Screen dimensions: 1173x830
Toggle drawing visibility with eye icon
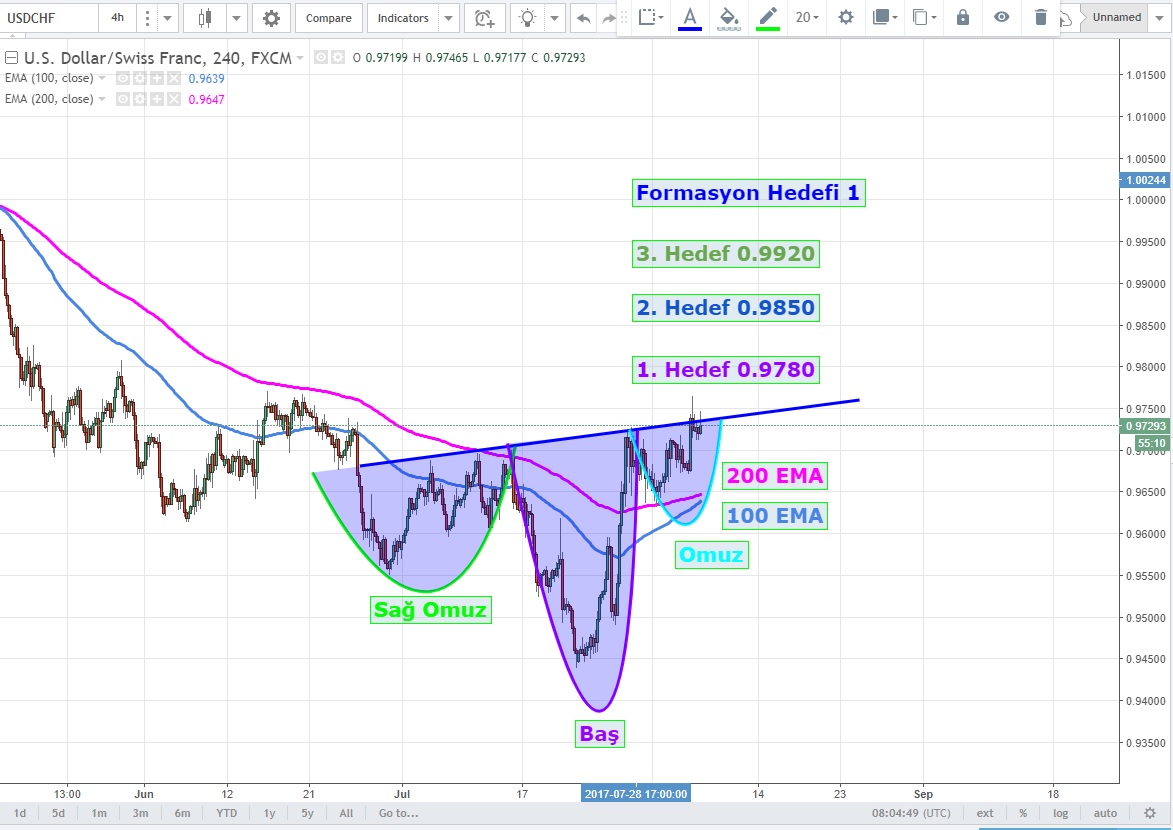tap(1001, 17)
